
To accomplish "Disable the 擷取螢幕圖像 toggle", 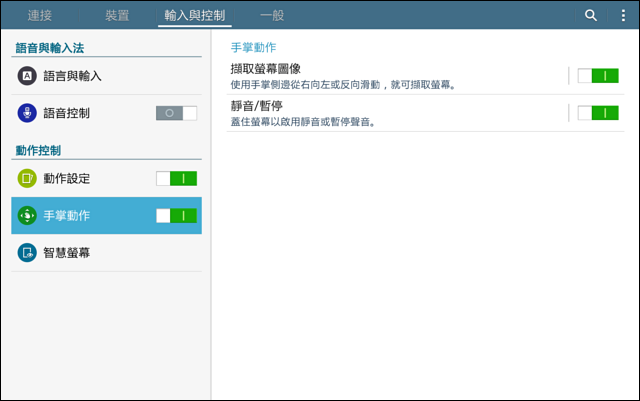I will click(x=598, y=76).
